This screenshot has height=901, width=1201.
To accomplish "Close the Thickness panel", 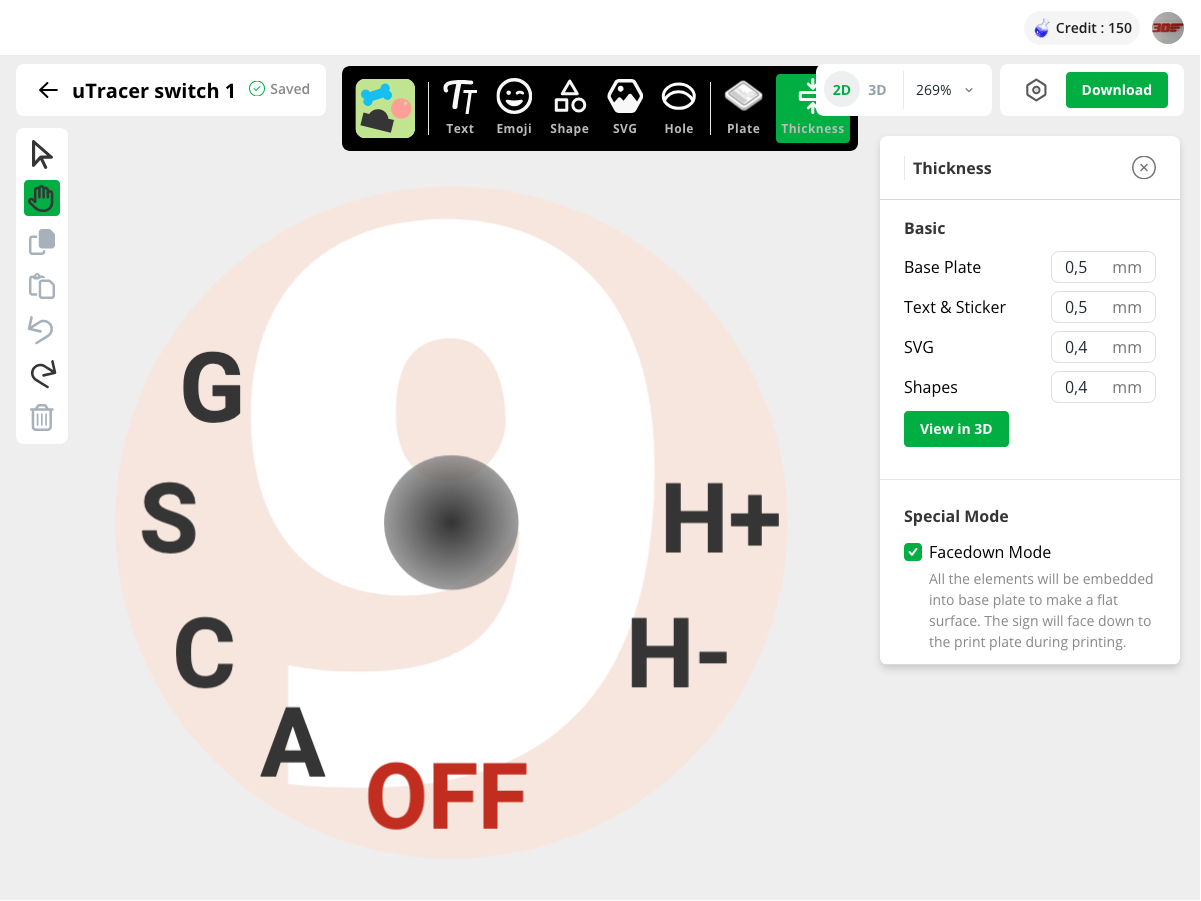I will pos(1144,168).
